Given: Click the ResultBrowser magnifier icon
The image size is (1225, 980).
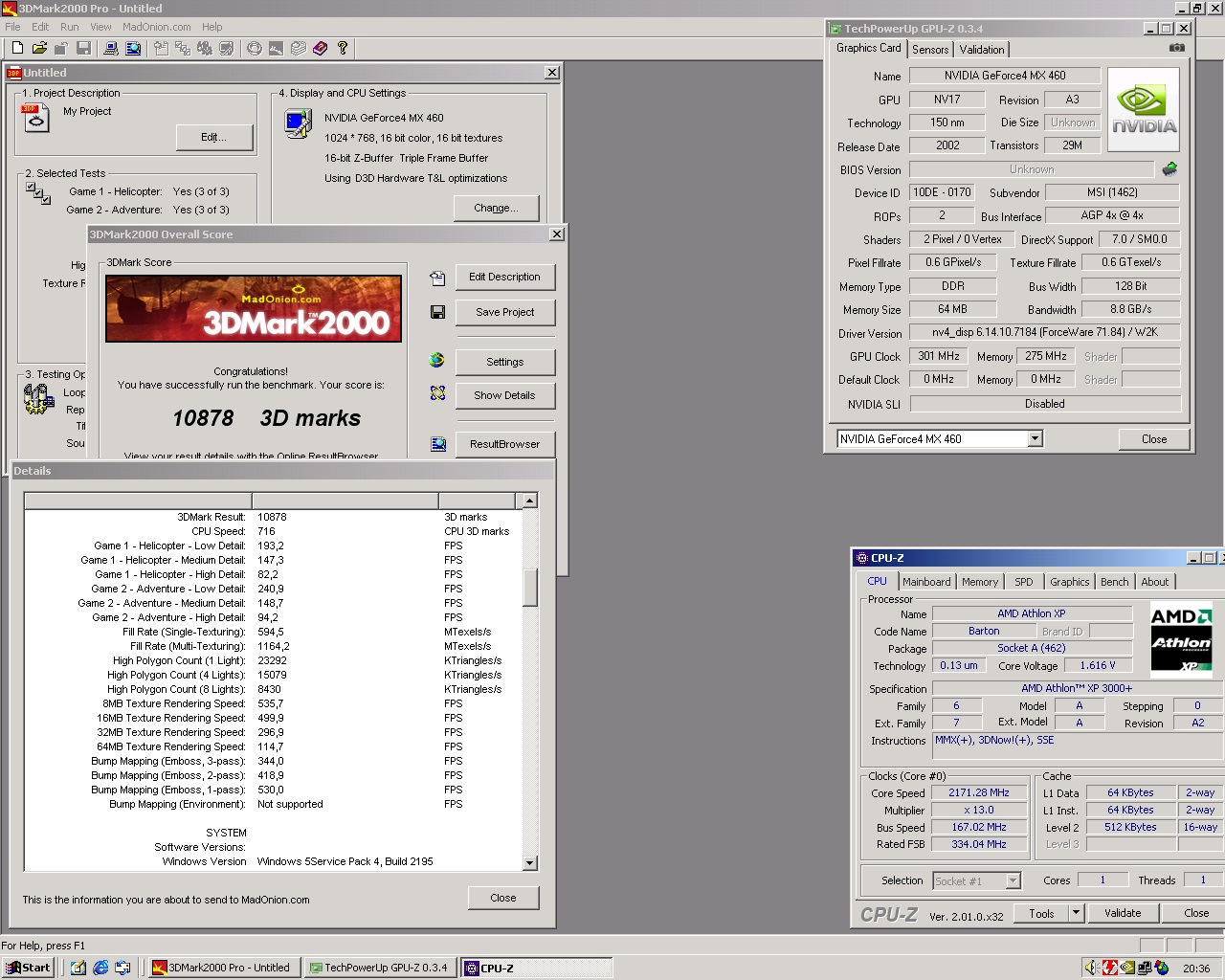Looking at the screenshot, I should point(437,443).
